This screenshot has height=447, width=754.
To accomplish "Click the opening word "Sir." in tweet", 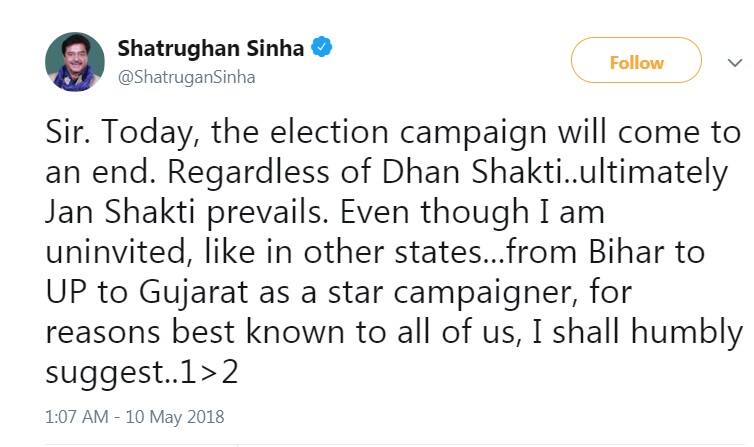I will coord(67,133).
